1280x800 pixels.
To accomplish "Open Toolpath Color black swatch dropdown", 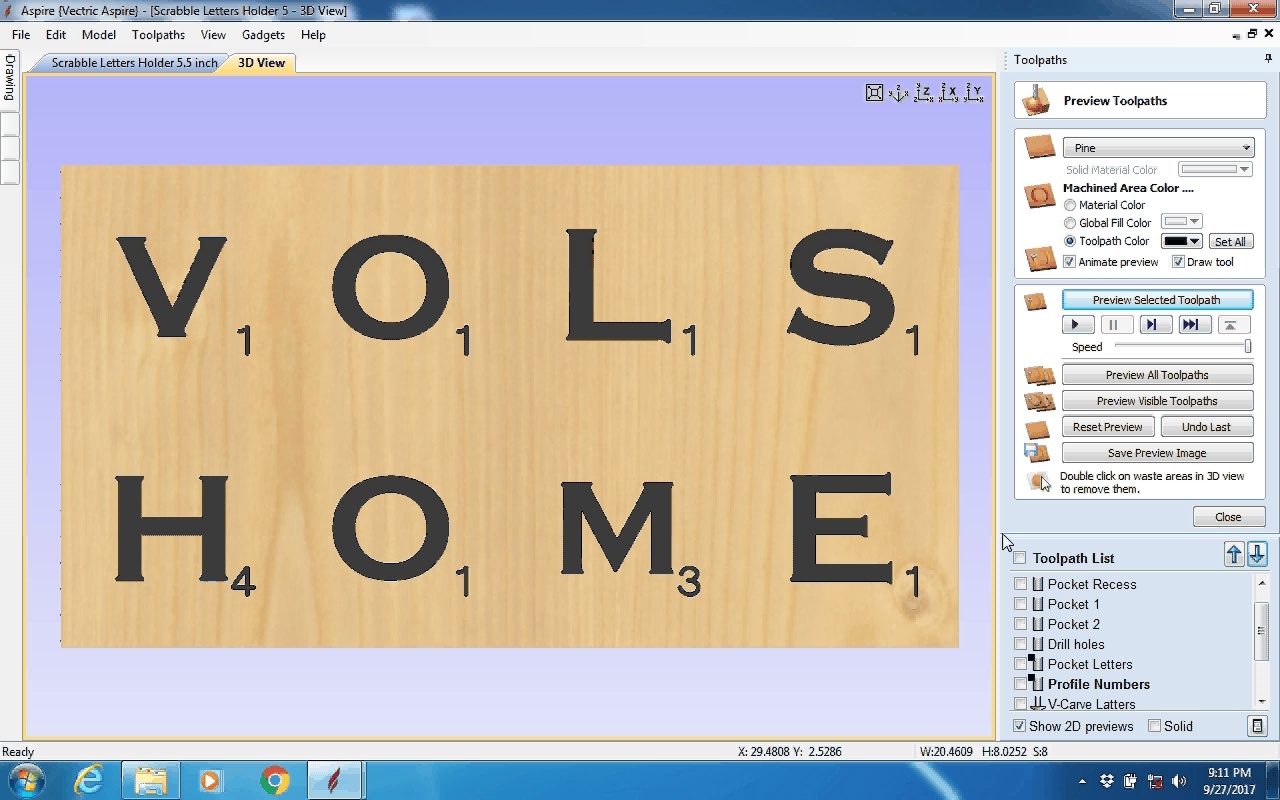I will point(1182,241).
